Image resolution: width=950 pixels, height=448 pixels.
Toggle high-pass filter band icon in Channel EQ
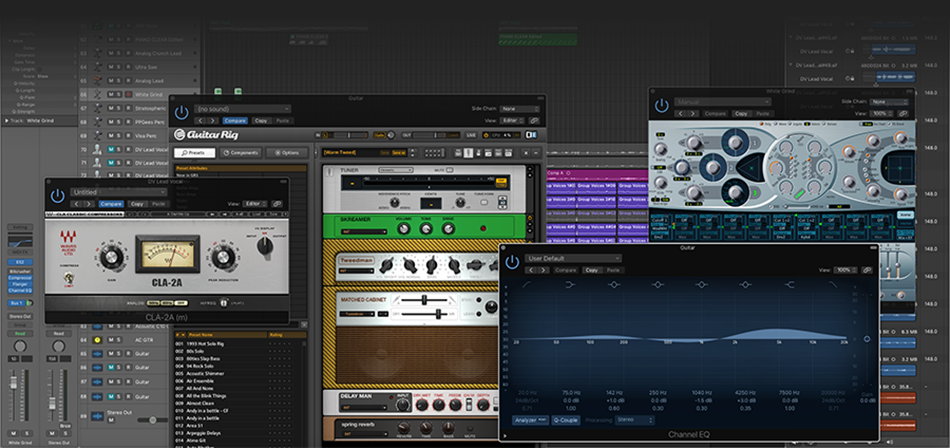click(x=526, y=284)
